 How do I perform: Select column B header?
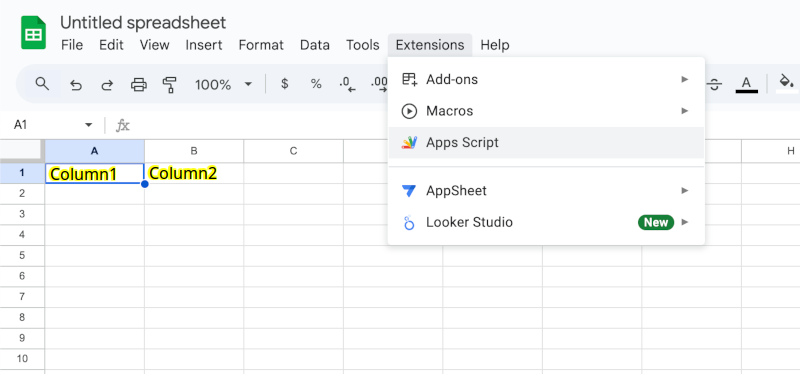click(194, 151)
